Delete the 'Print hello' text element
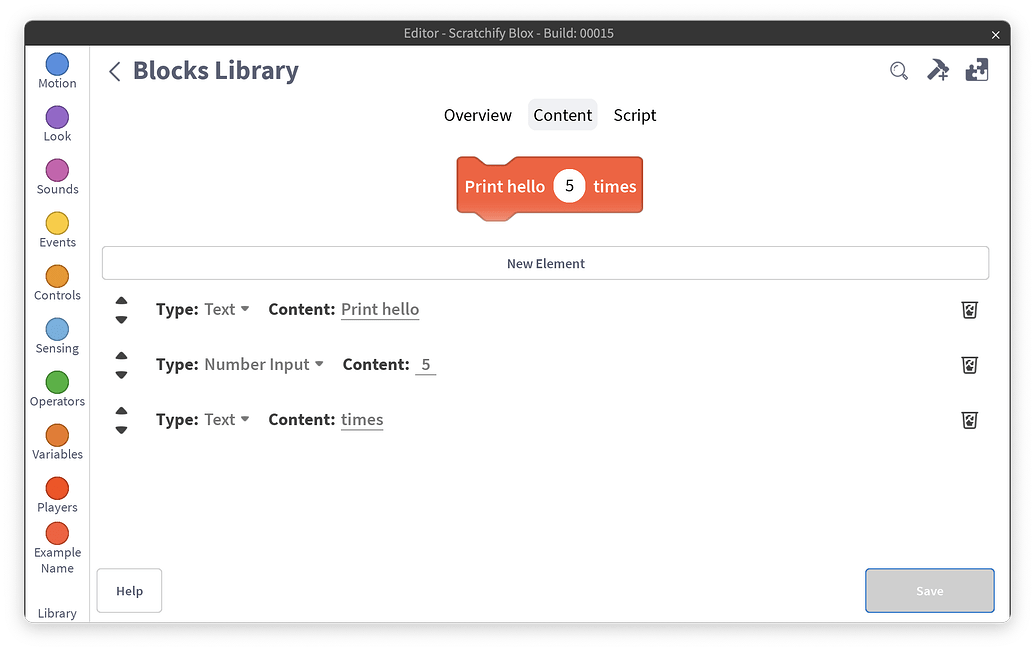This screenshot has width=1035, height=651. click(x=969, y=310)
